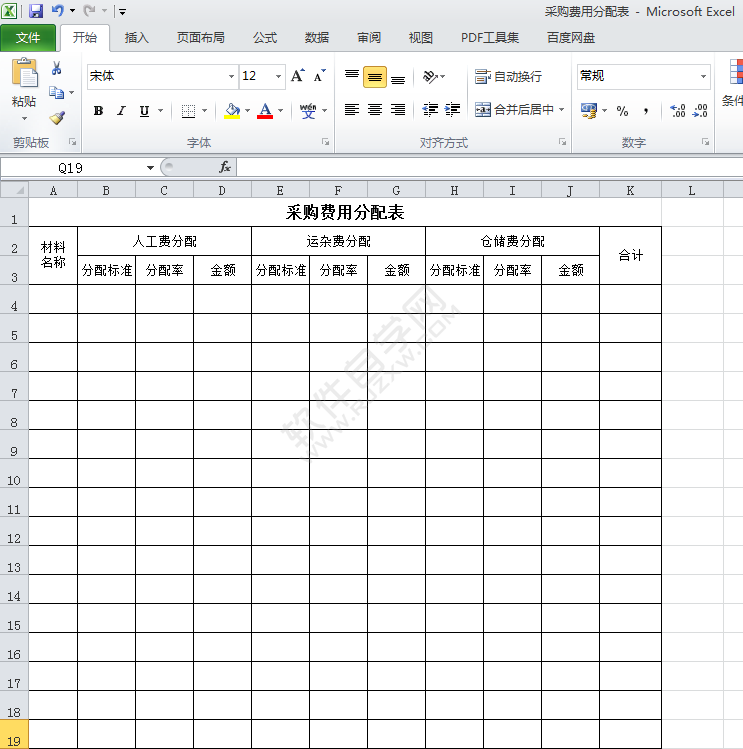Viewport: 743px width, 749px height.
Task: Click the Copy icon
Action: pos(56,93)
